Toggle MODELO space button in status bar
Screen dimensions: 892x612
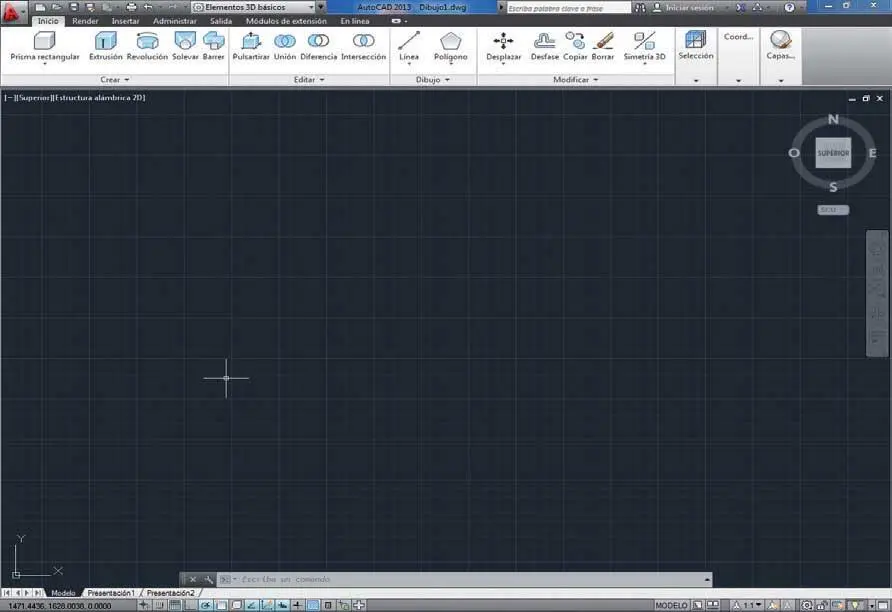coord(671,606)
